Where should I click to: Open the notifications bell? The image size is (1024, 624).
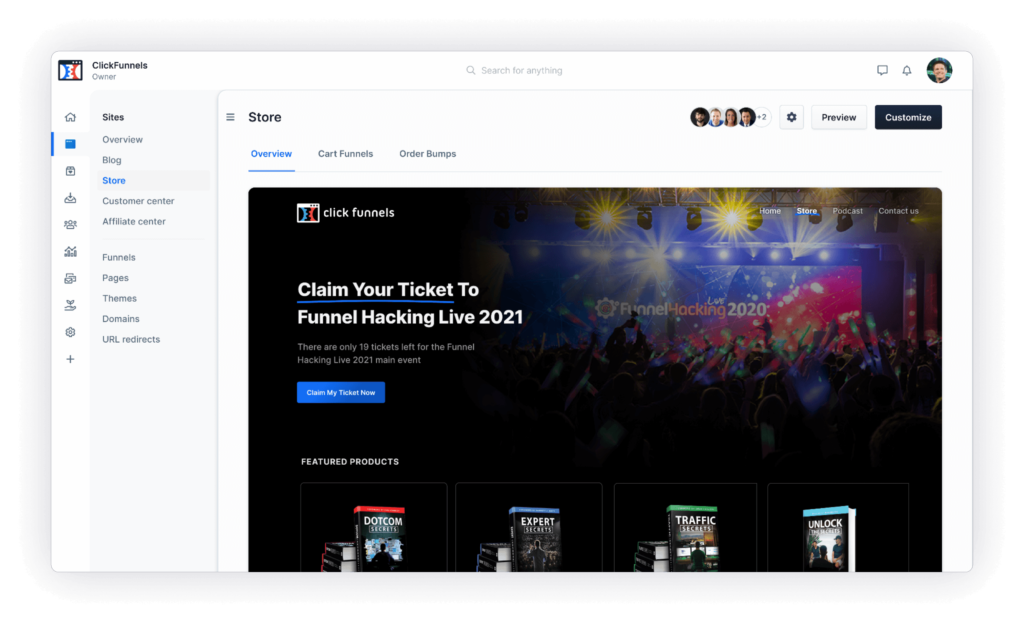[907, 70]
